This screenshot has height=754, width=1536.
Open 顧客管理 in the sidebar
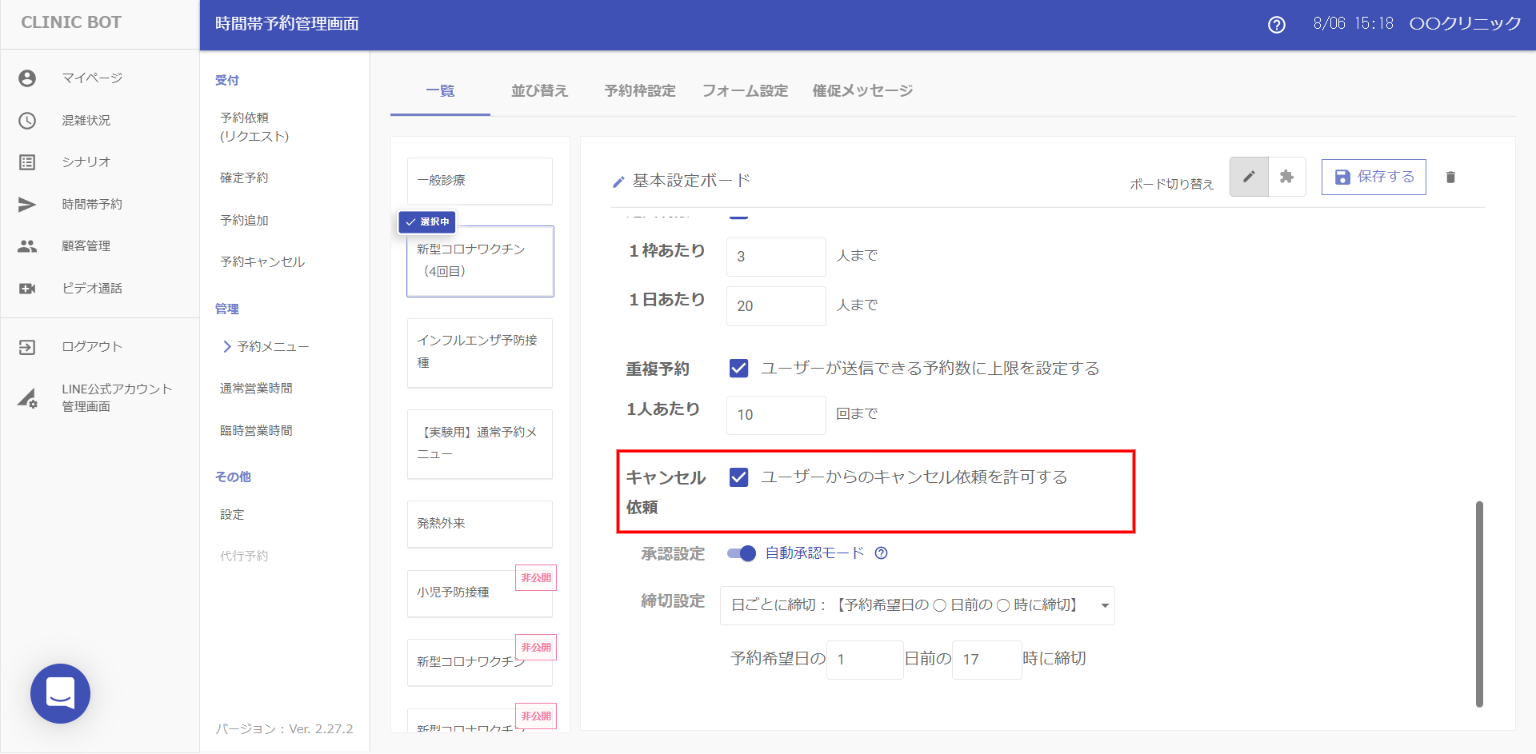click(86, 246)
